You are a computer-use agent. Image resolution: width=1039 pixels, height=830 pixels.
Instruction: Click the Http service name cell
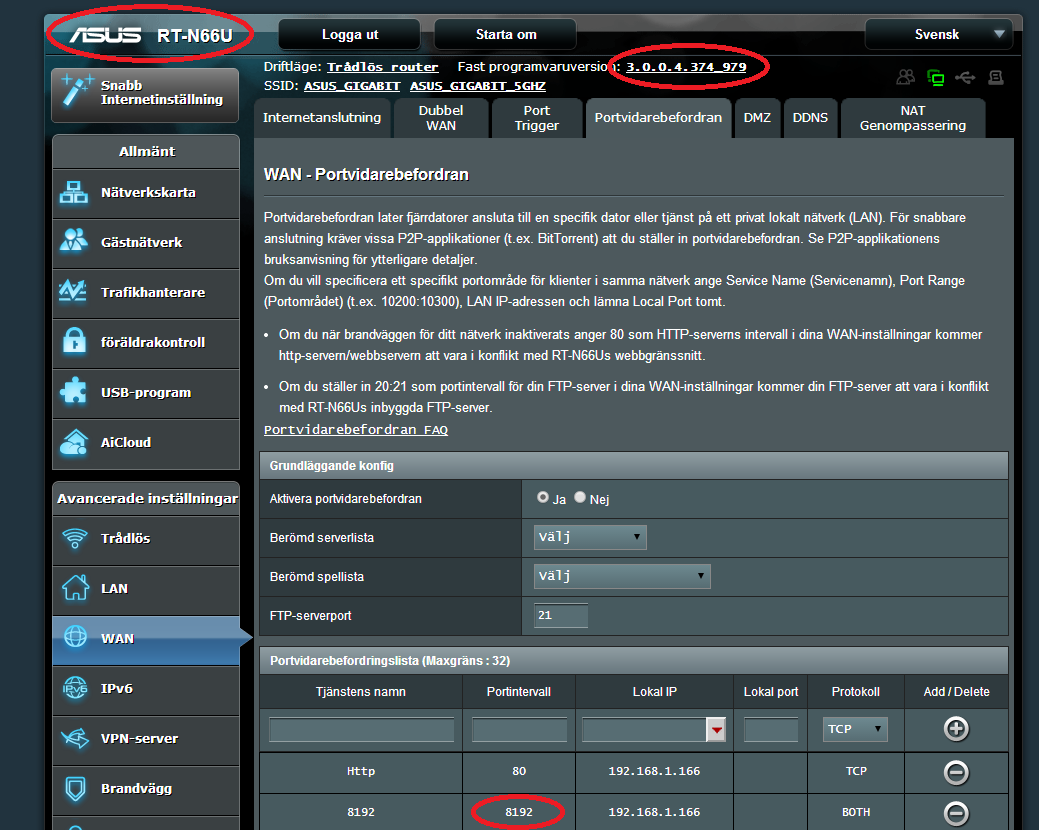(x=360, y=771)
